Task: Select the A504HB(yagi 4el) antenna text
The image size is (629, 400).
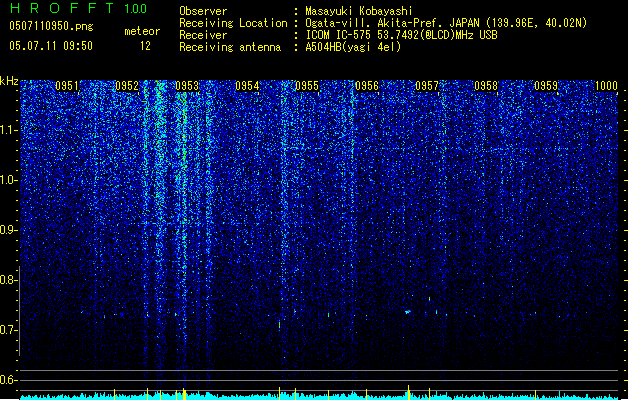Action: pyautogui.click(x=353, y=47)
